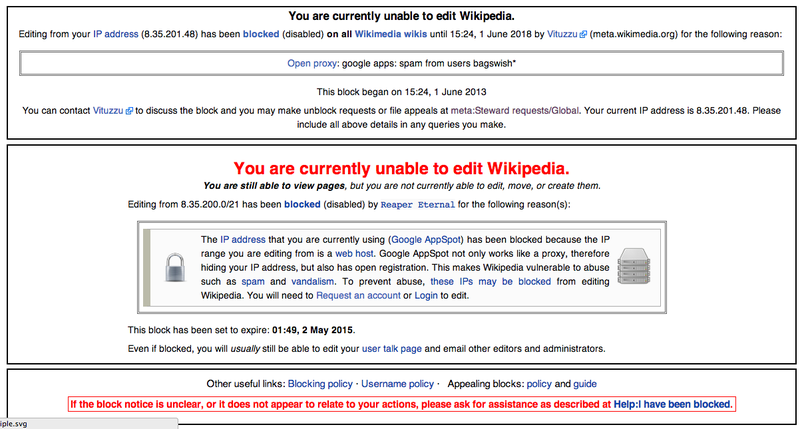Click the black top heading 'unable to edit Wikipedia'

402,16
